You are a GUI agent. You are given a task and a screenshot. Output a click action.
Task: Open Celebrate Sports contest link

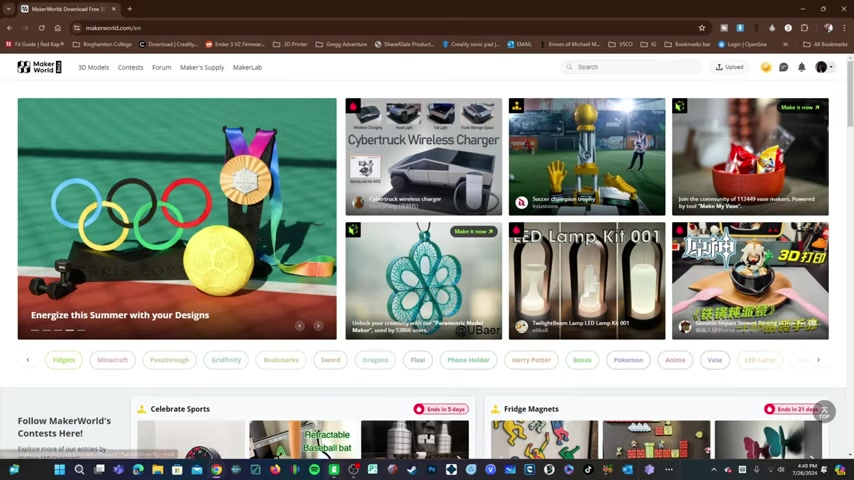[180, 409]
